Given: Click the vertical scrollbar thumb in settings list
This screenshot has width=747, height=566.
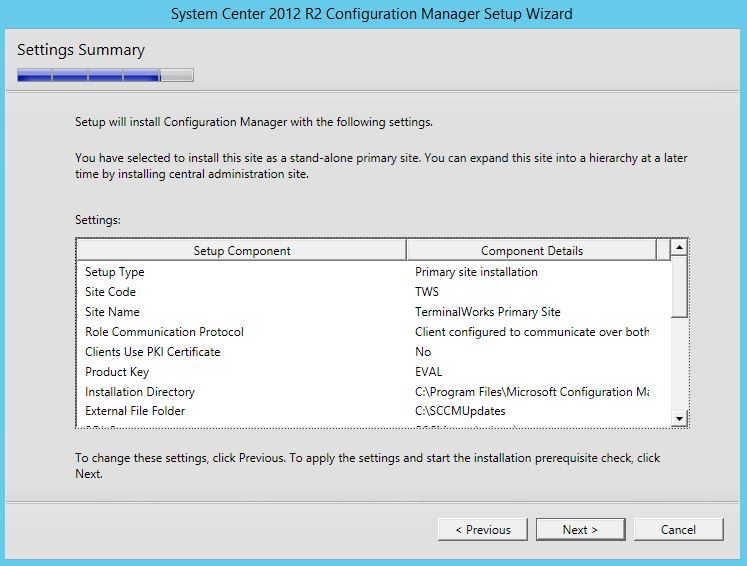Looking at the screenshot, I should coord(679,286).
